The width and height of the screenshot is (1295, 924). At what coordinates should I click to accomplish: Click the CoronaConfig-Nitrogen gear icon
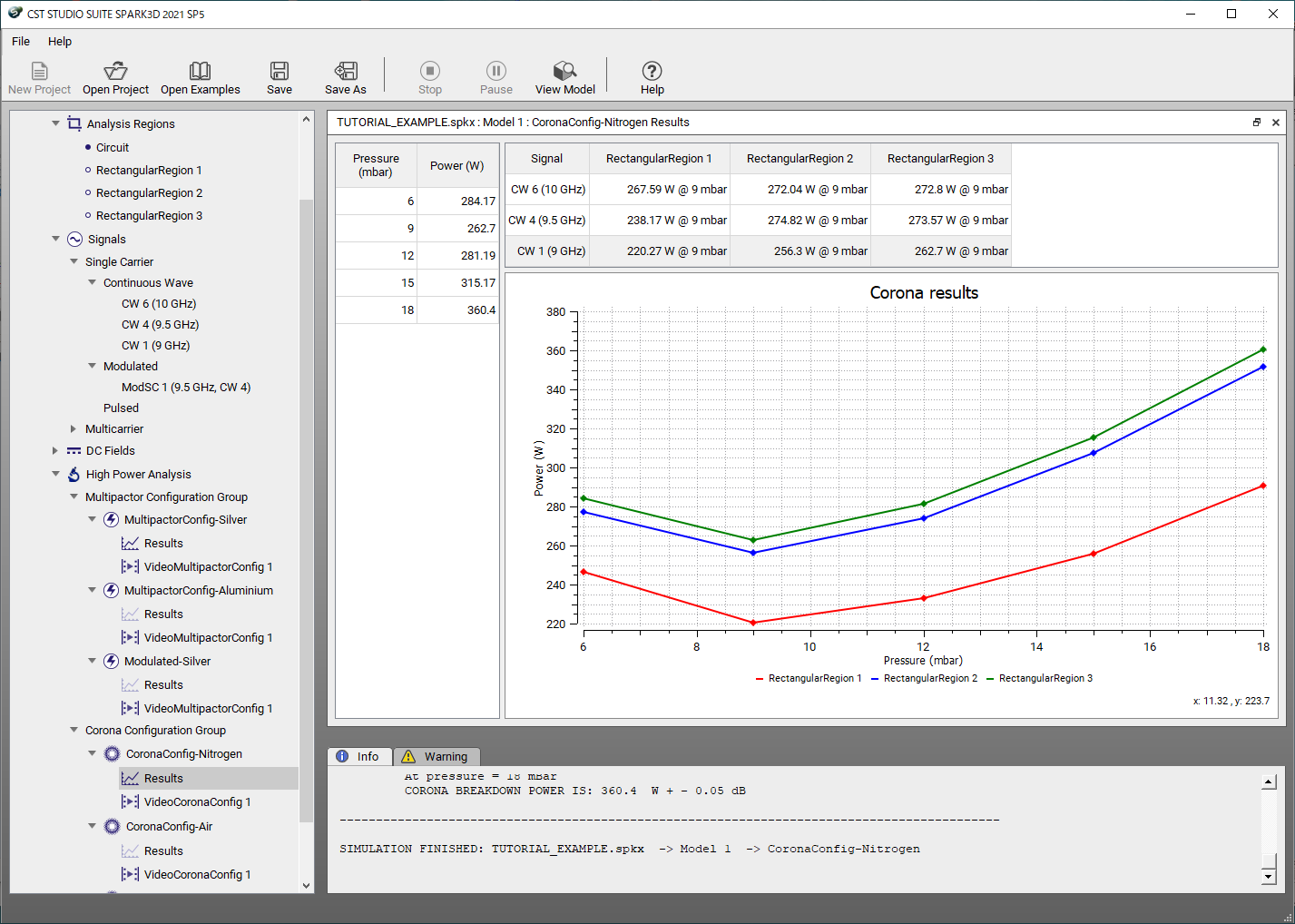(x=112, y=753)
